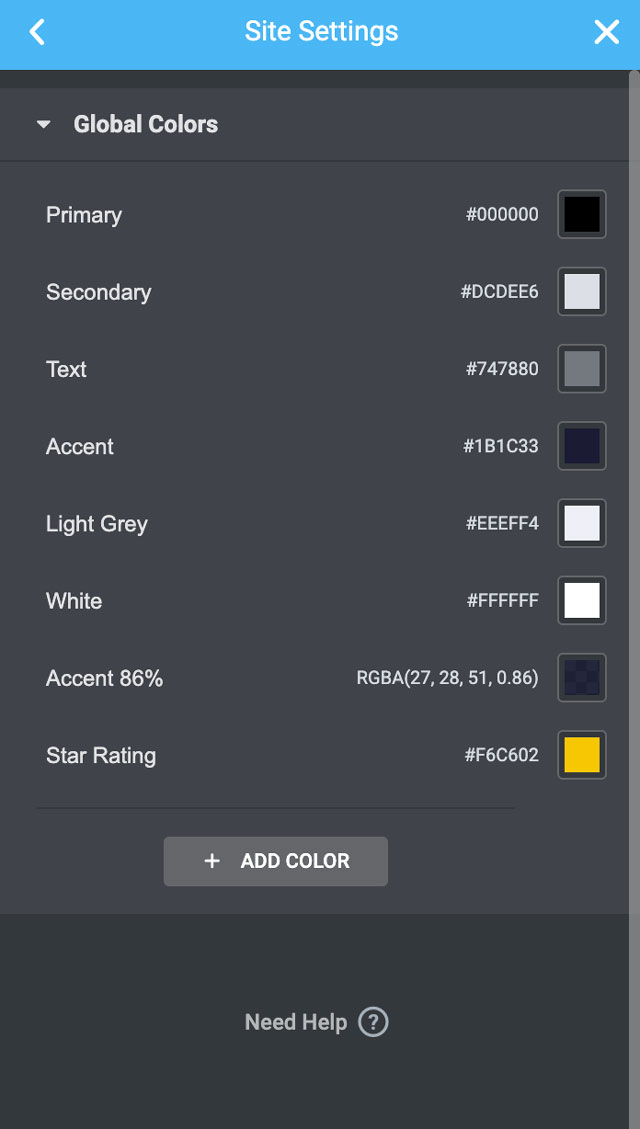Open the Text grey color swatch

pos(582,369)
